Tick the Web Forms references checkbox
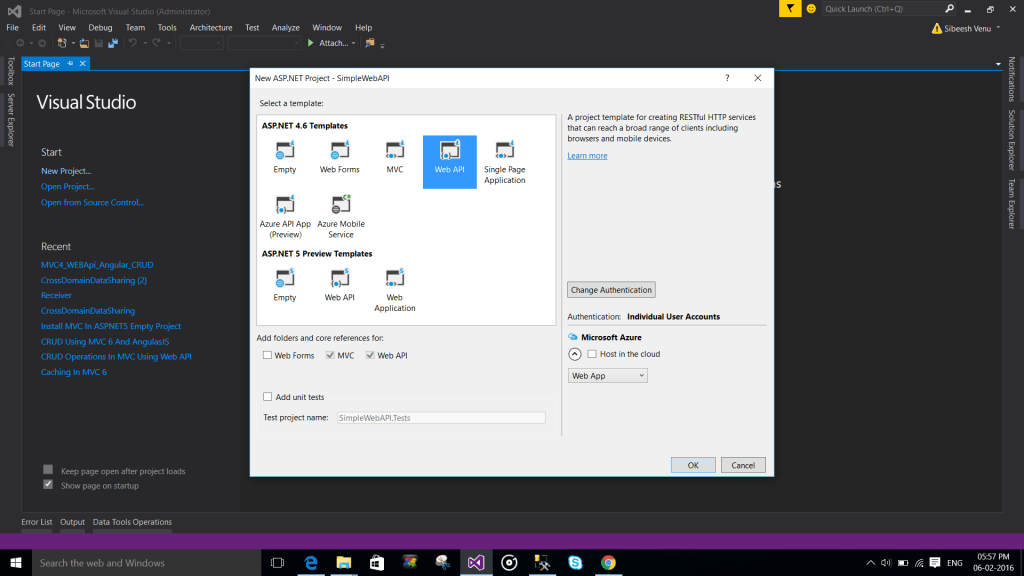This screenshot has width=1024, height=576. pos(267,355)
